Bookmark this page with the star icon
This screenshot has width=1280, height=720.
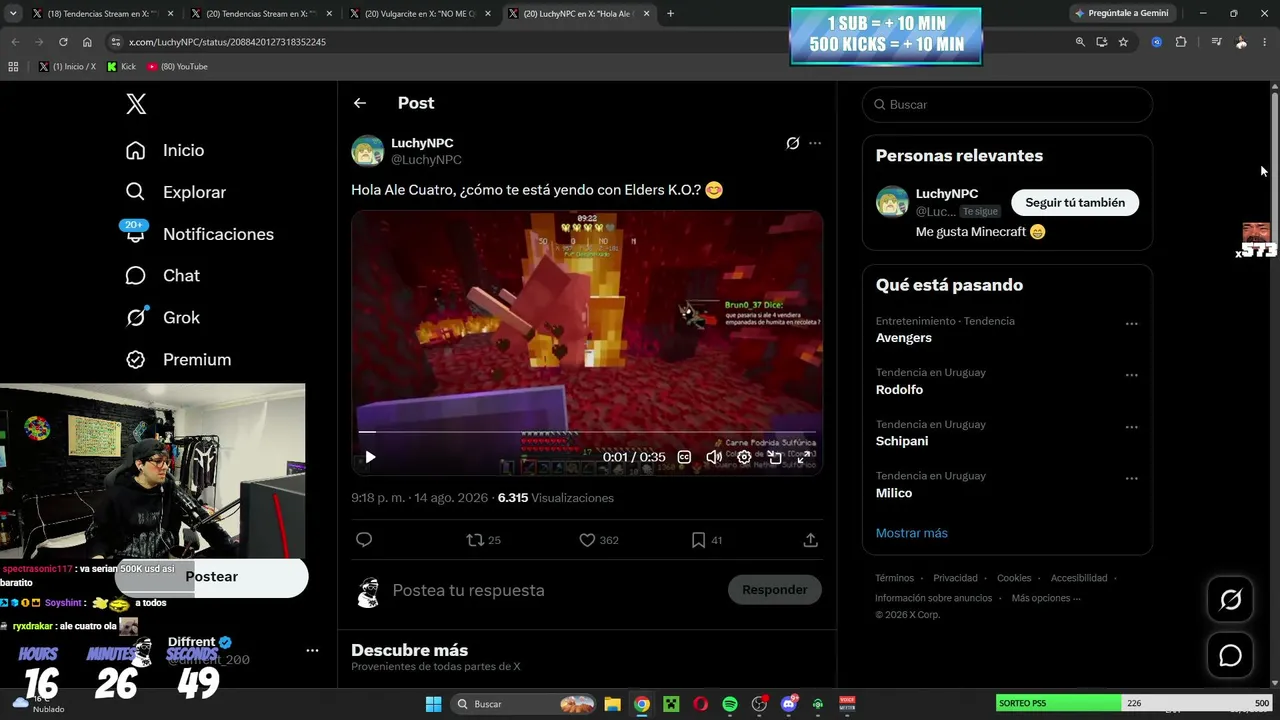tap(1123, 42)
